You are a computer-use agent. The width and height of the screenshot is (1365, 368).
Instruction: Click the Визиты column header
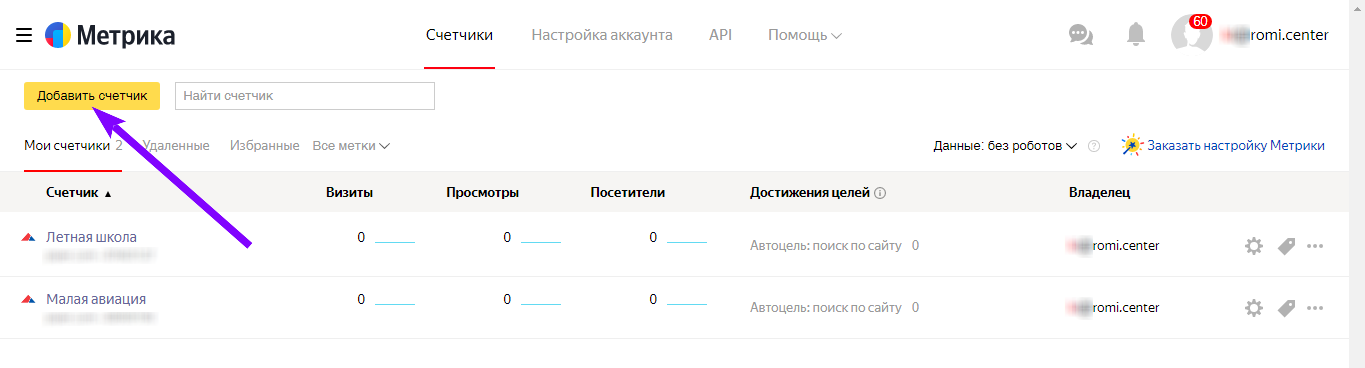pos(350,193)
